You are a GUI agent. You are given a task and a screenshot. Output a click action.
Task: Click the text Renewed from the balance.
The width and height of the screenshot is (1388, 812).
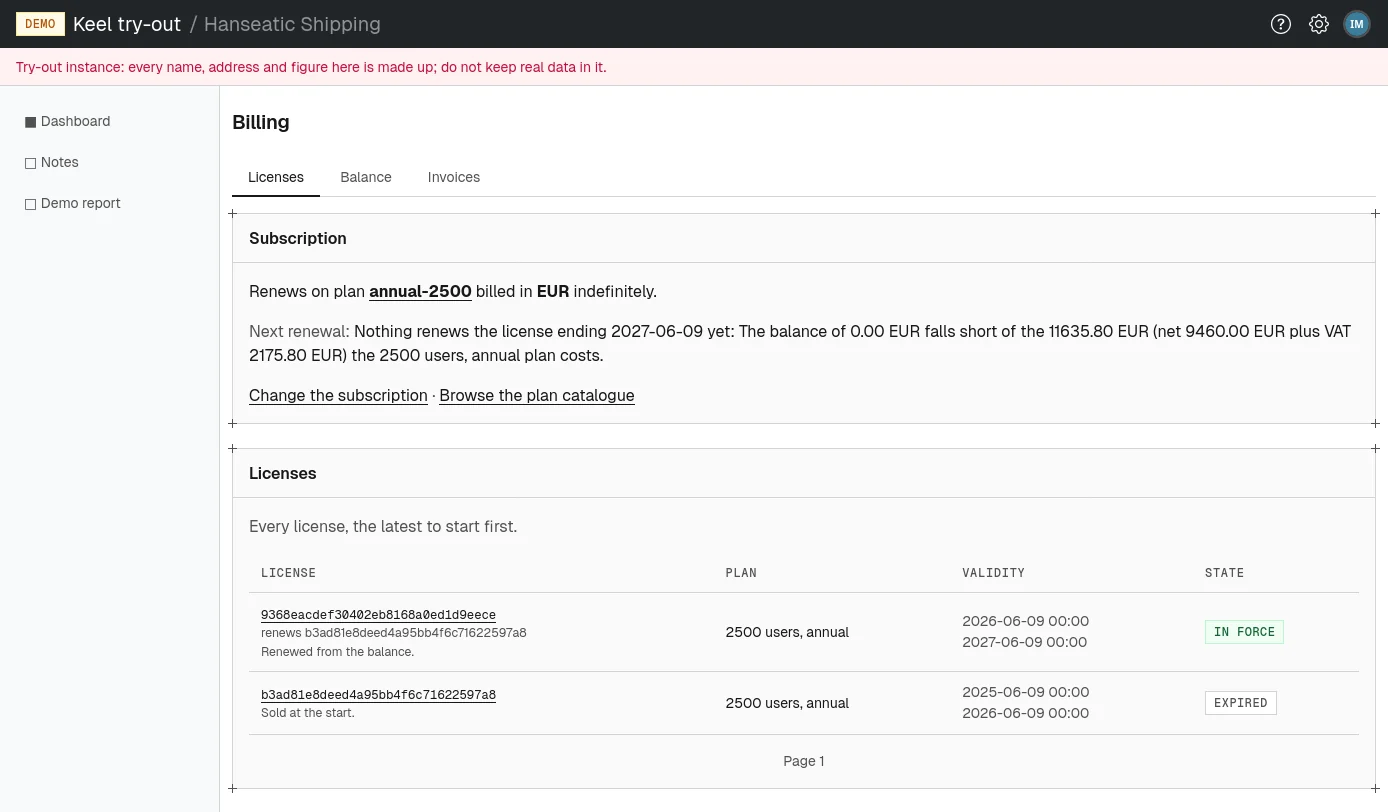(x=337, y=652)
